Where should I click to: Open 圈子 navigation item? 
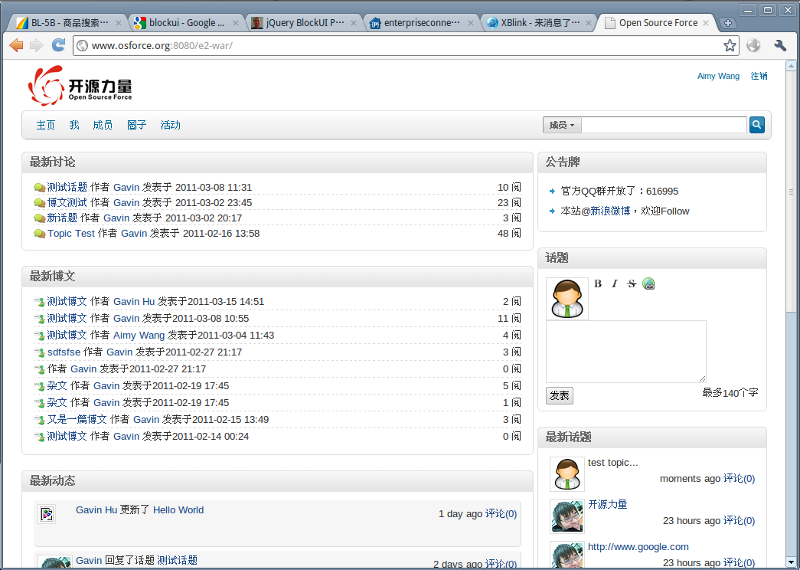click(x=137, y=125)
